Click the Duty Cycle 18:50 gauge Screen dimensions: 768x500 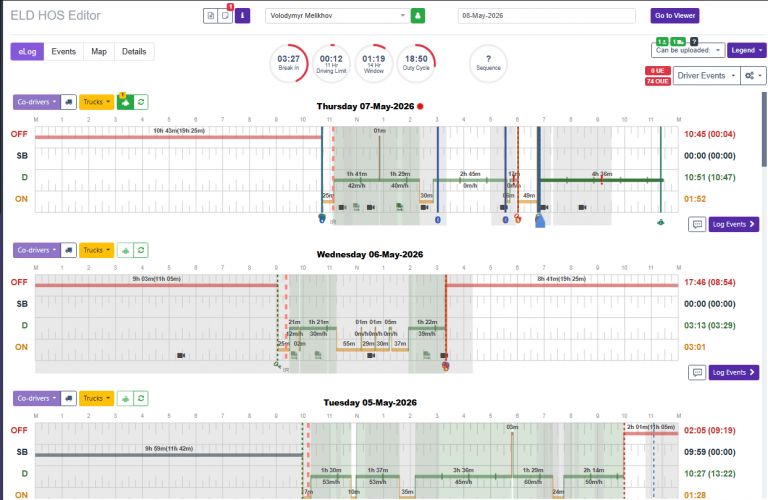416,63
